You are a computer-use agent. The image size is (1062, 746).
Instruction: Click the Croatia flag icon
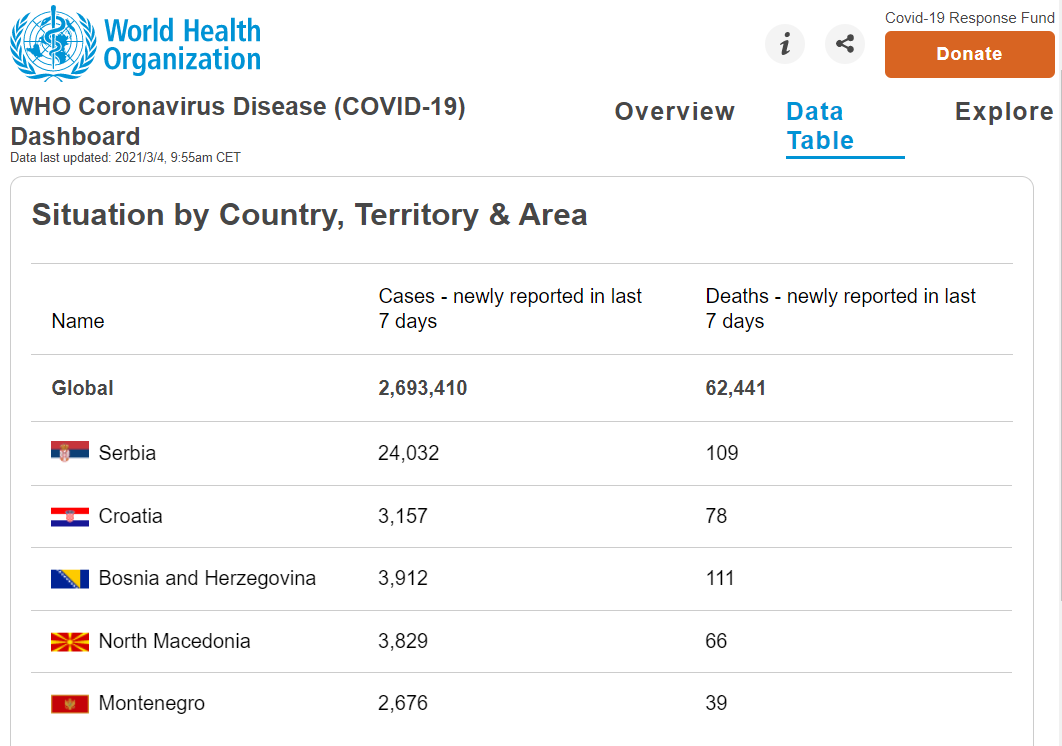click(70, 516)
